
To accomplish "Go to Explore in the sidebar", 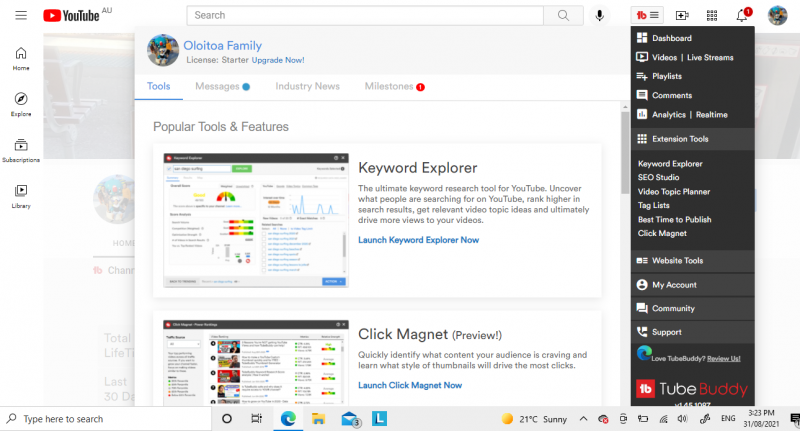I will (21, 104).
